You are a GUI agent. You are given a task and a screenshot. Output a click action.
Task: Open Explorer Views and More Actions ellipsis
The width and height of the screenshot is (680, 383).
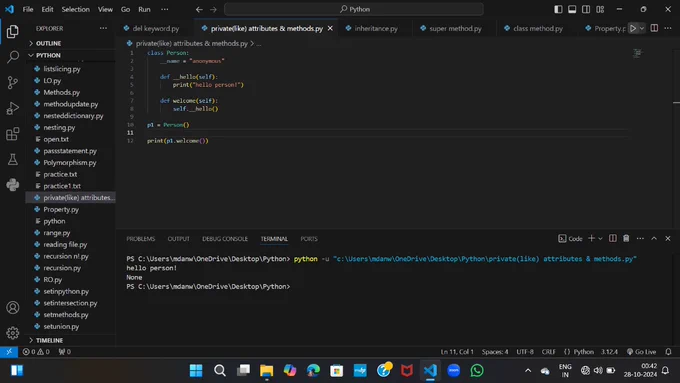pyautogui.click(x=103, y=28)
